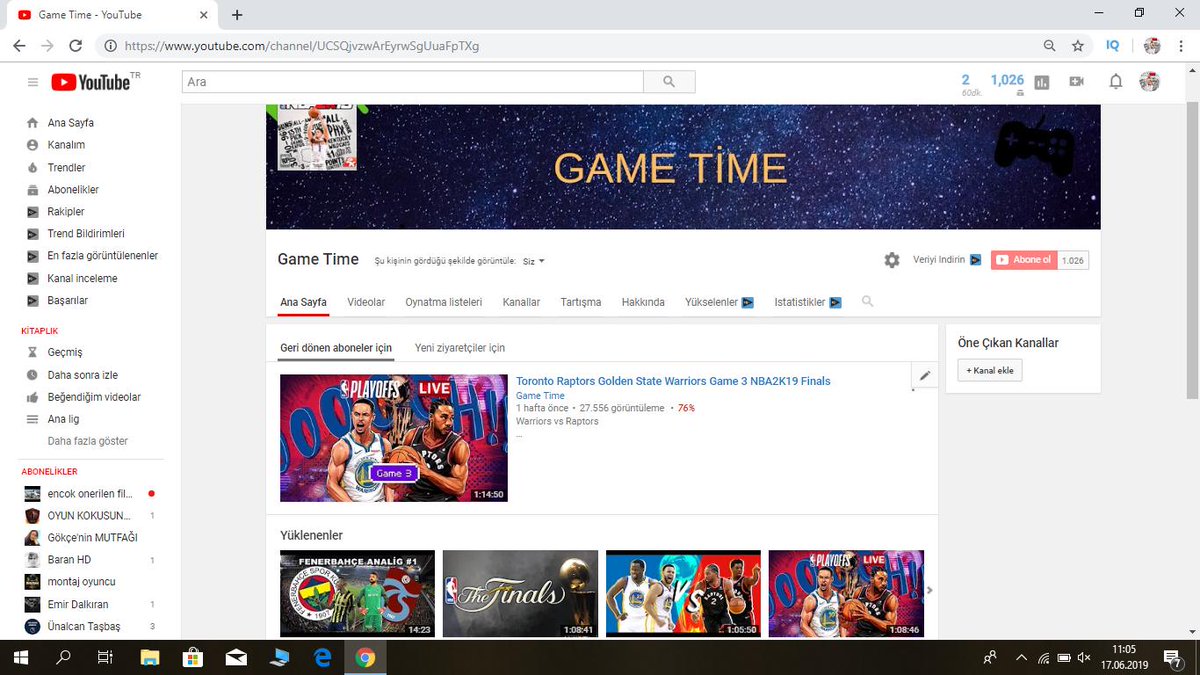The width and height of the screenshot is (1200, 675).
Task: Open Kanal inceleme in the sidebar
Action: (82, 278)
